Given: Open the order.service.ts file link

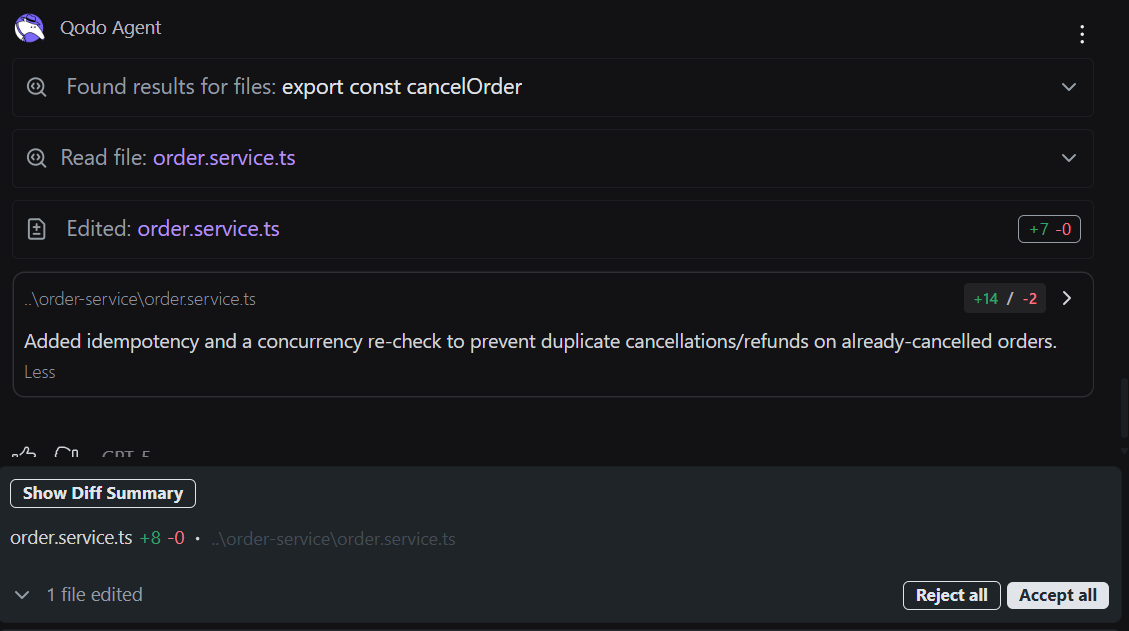Looking at the screenshot, I should click(224, 158).
